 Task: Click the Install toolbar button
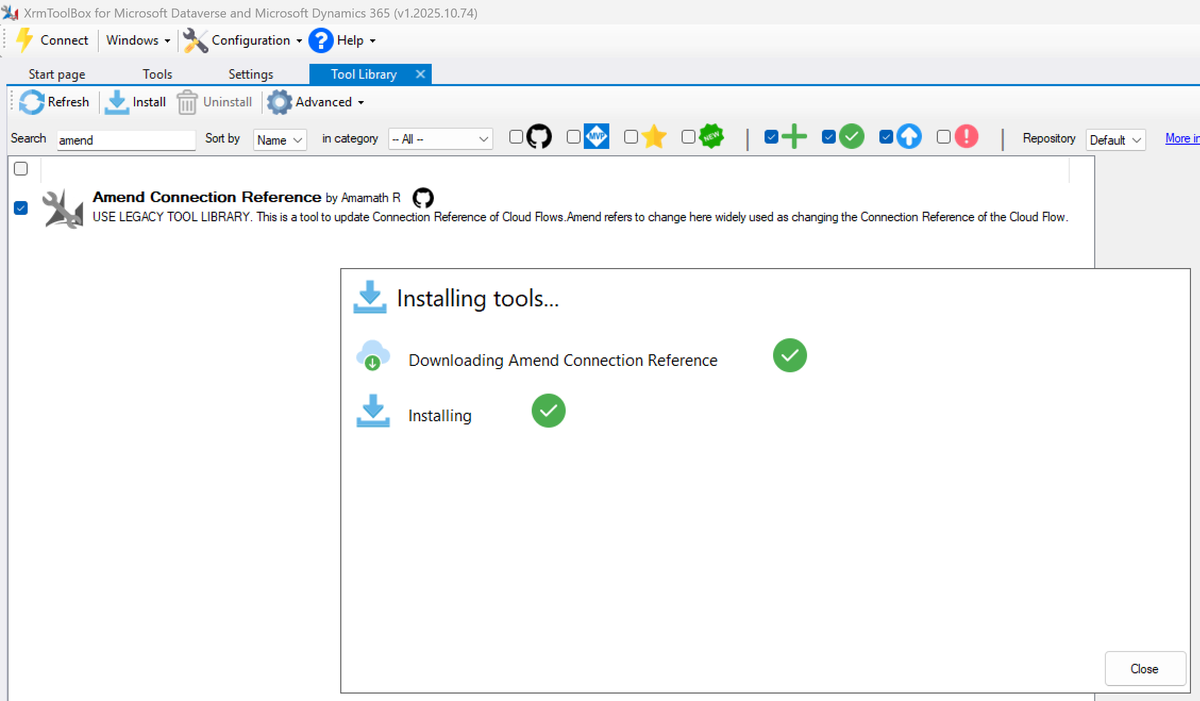coord(136,102)
